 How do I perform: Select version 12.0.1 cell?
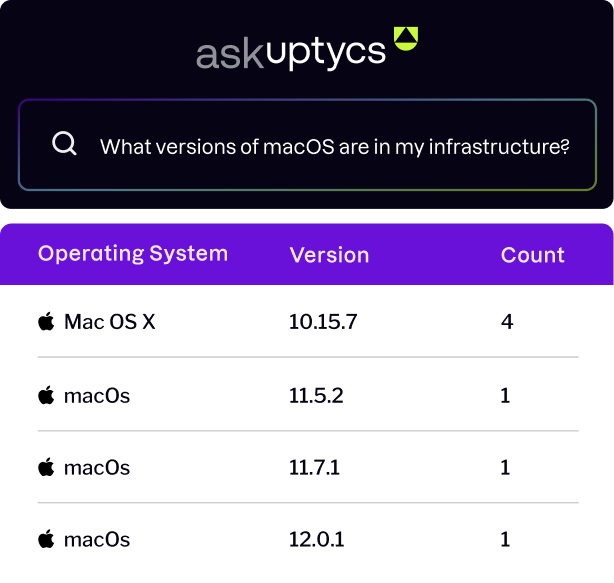click(x=316, y=540)
